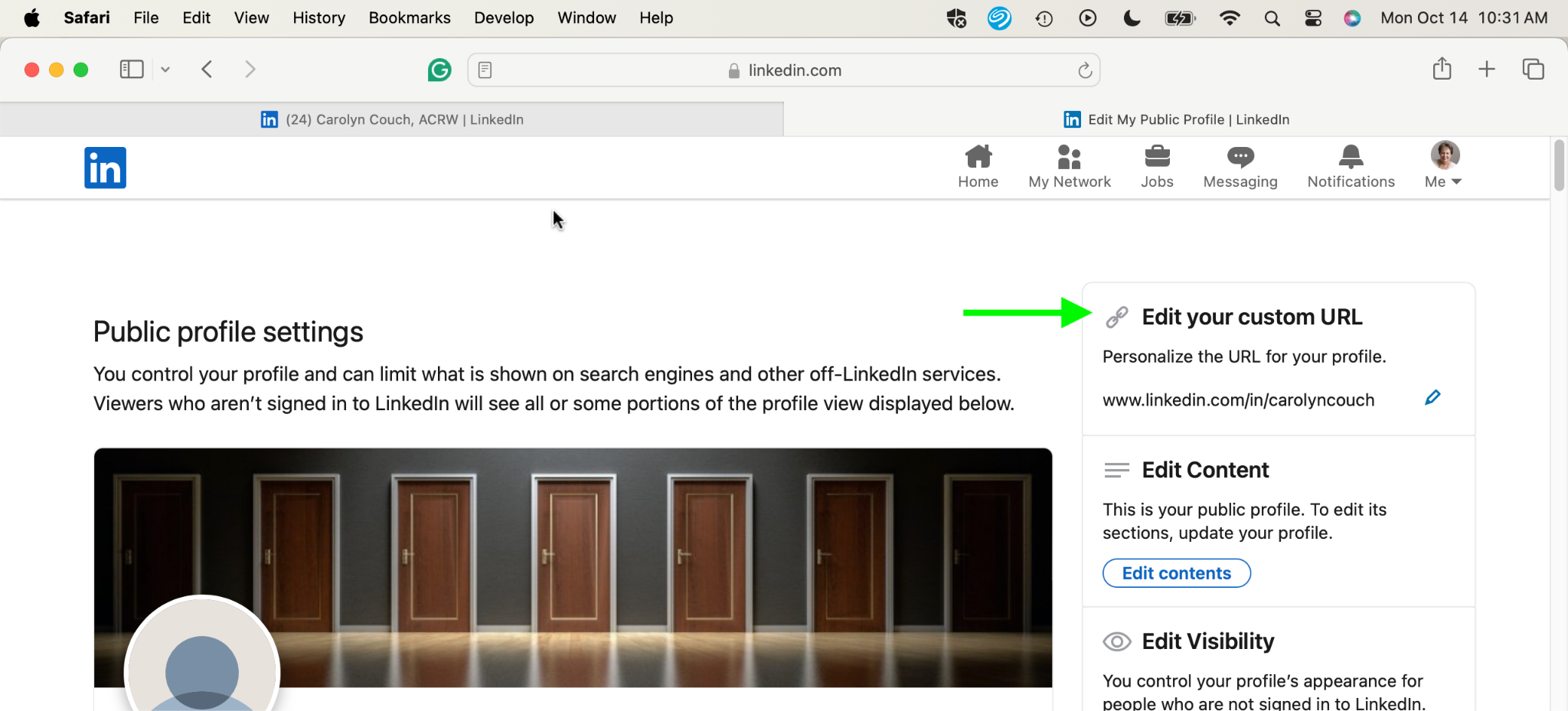Click the Edit contents button
Image resolution: width=1568 pixels, height=711 pixels.
click(1177, 573)
